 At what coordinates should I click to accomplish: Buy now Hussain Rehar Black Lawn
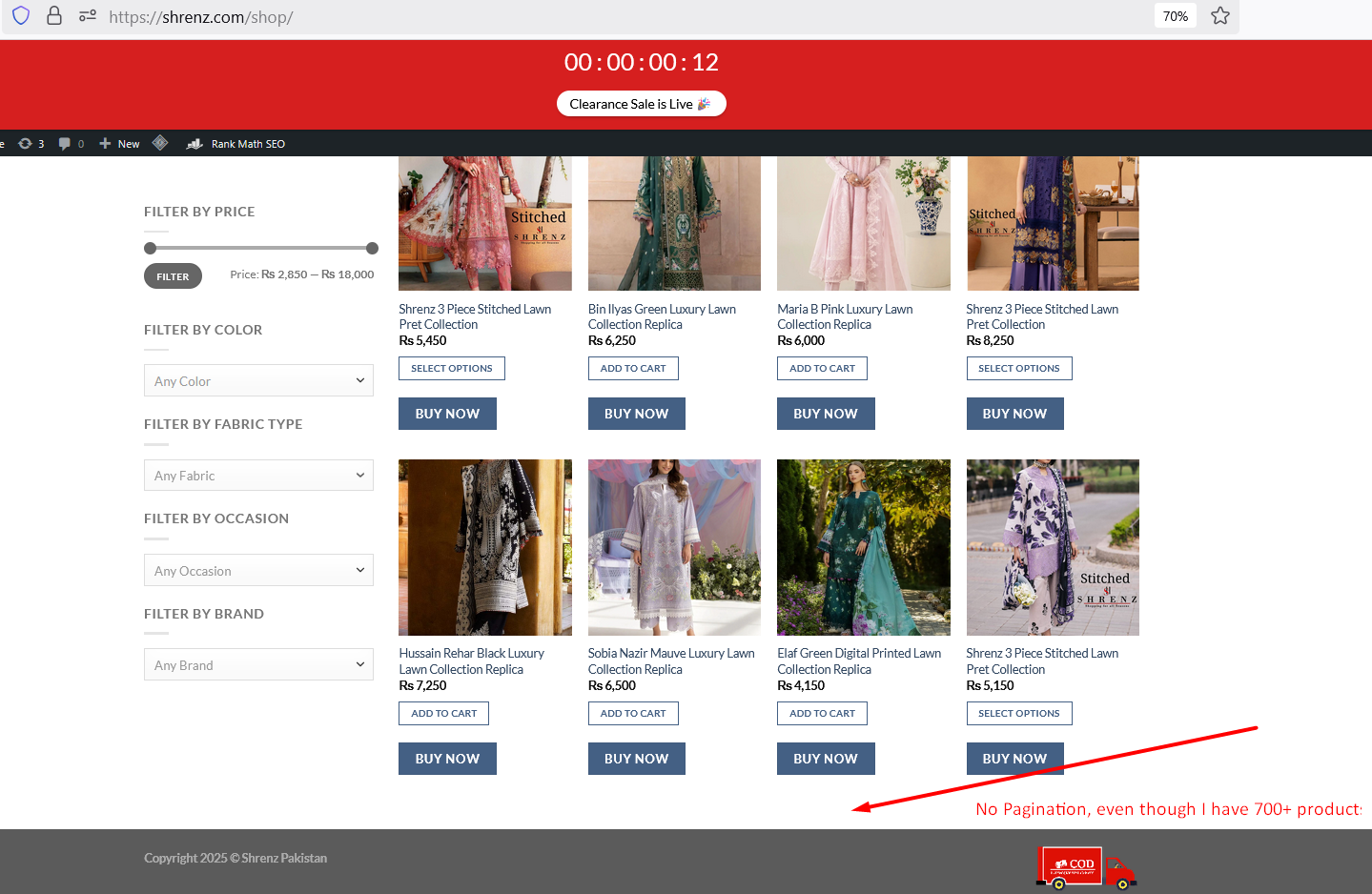pos(447,759)
